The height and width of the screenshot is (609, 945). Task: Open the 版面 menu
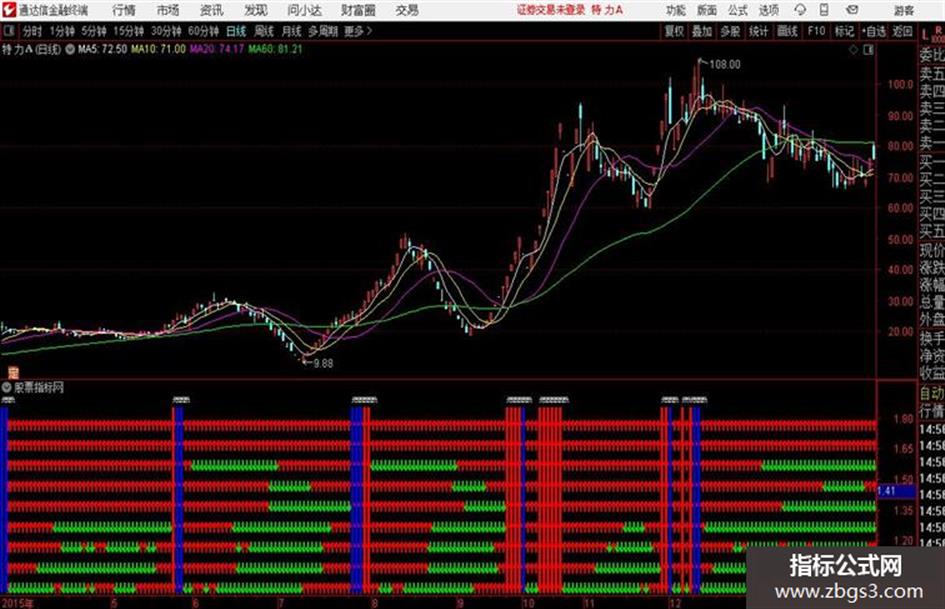tap(706, 10)
